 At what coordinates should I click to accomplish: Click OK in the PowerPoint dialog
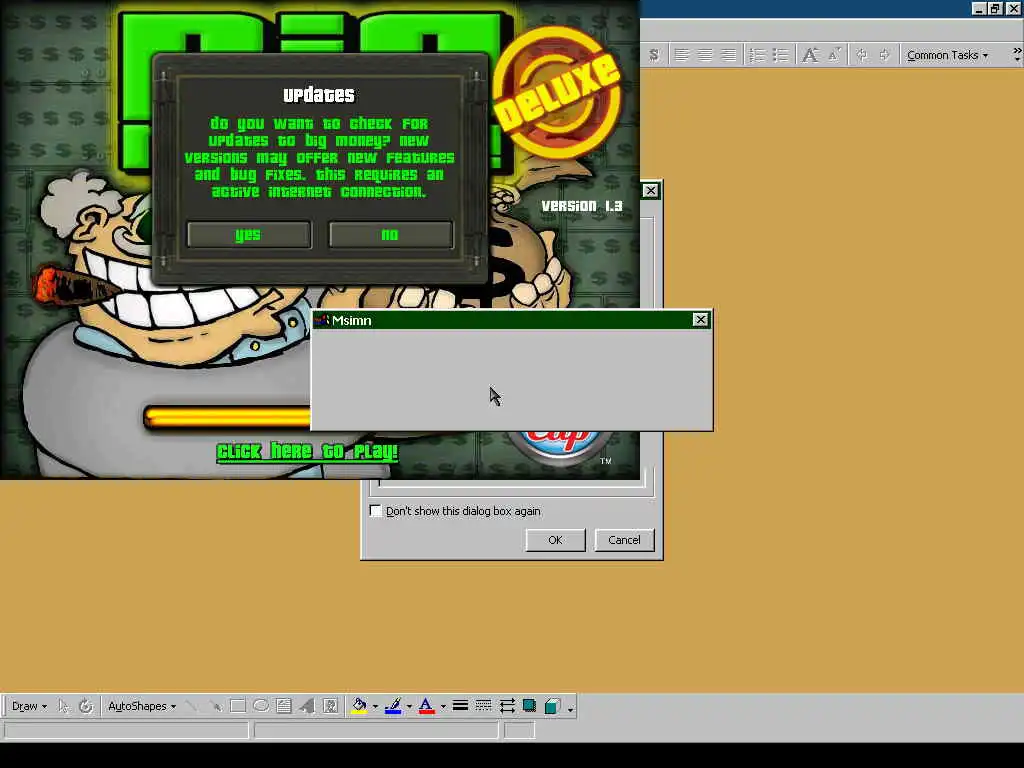[x=555, y=540]
